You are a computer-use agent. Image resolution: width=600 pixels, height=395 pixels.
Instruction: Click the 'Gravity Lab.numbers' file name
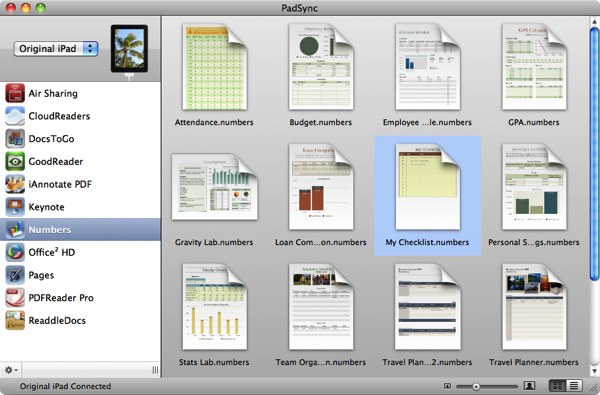pyautogui.click(x=214, y=242)
